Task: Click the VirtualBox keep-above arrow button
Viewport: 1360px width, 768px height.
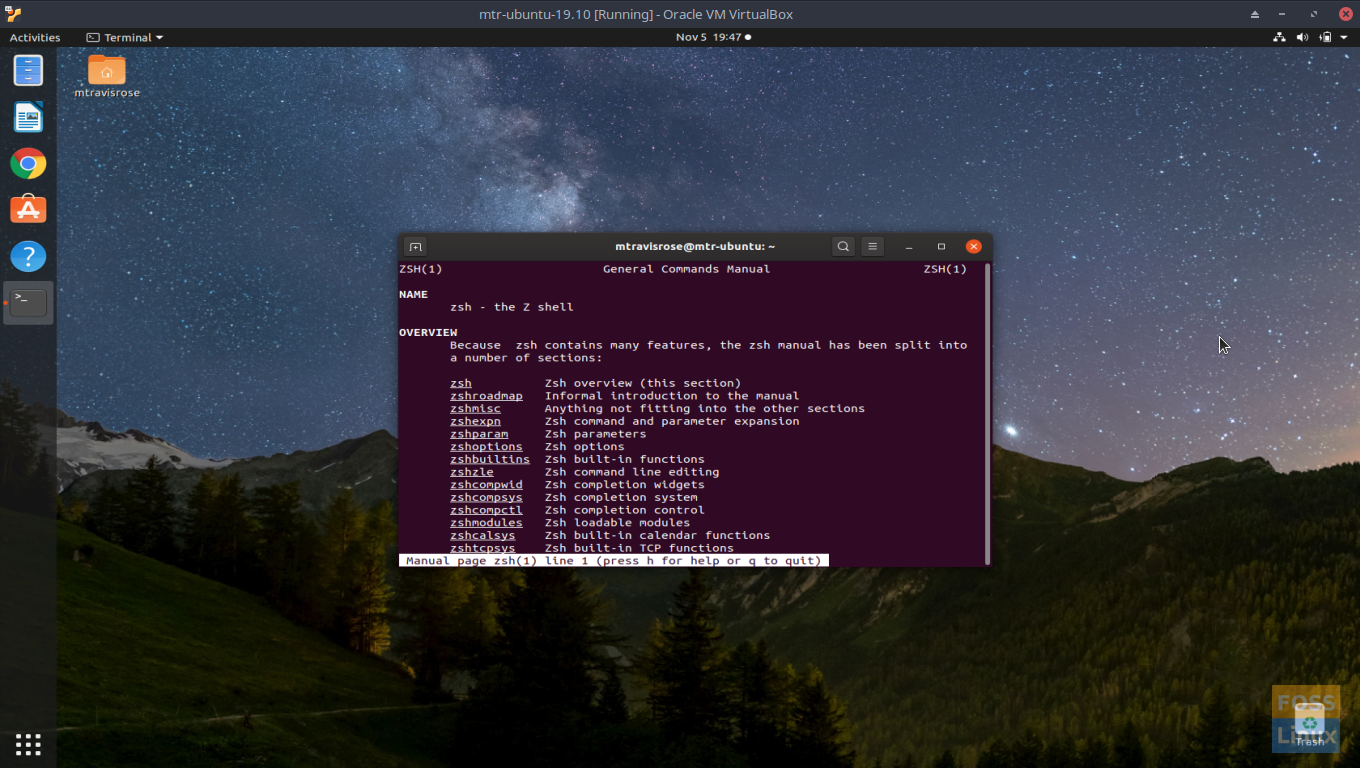Action: click(1255, 14)
